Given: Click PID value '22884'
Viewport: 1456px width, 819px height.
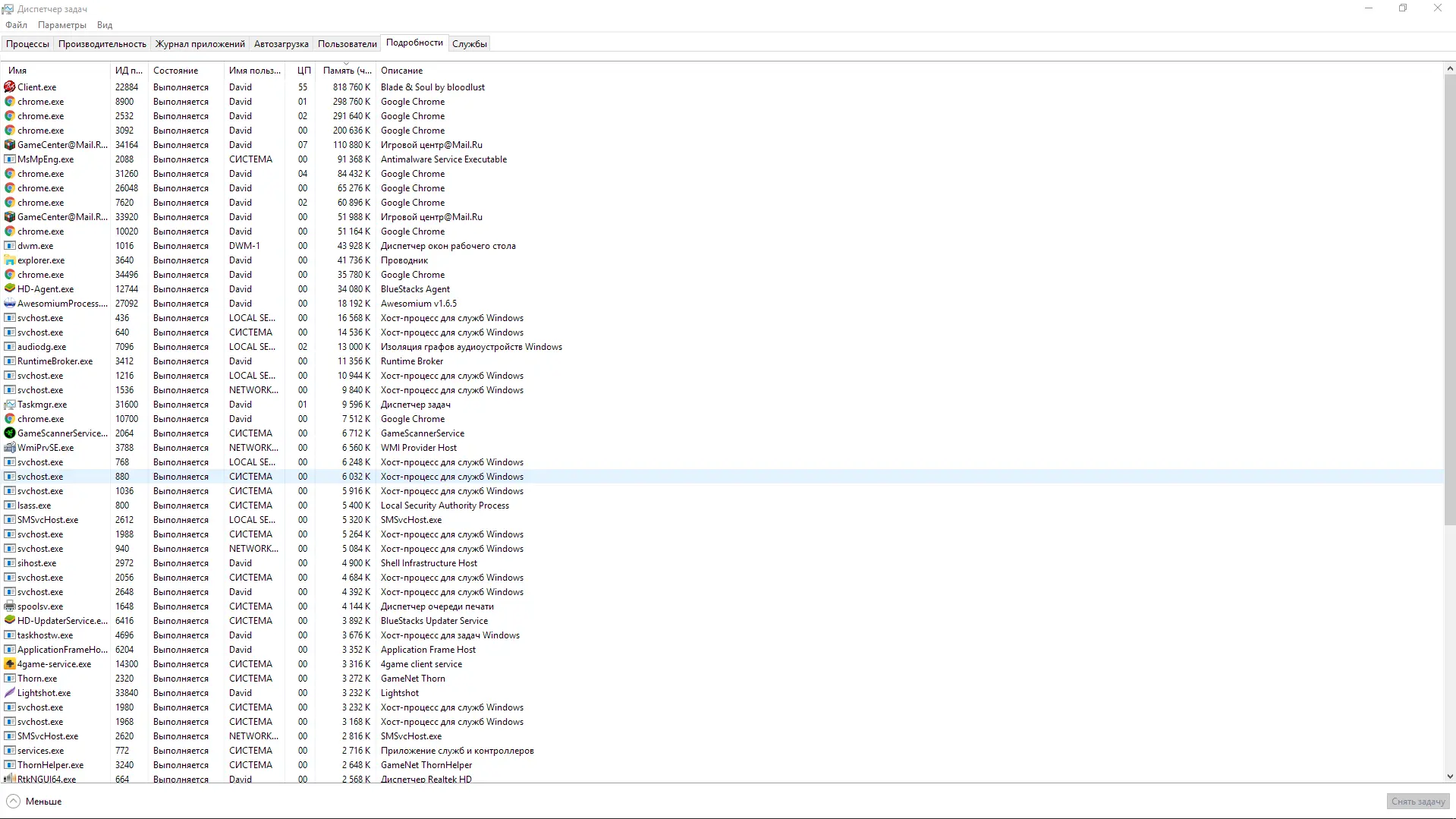Looking at the screenshot, I should pos(127,87).
